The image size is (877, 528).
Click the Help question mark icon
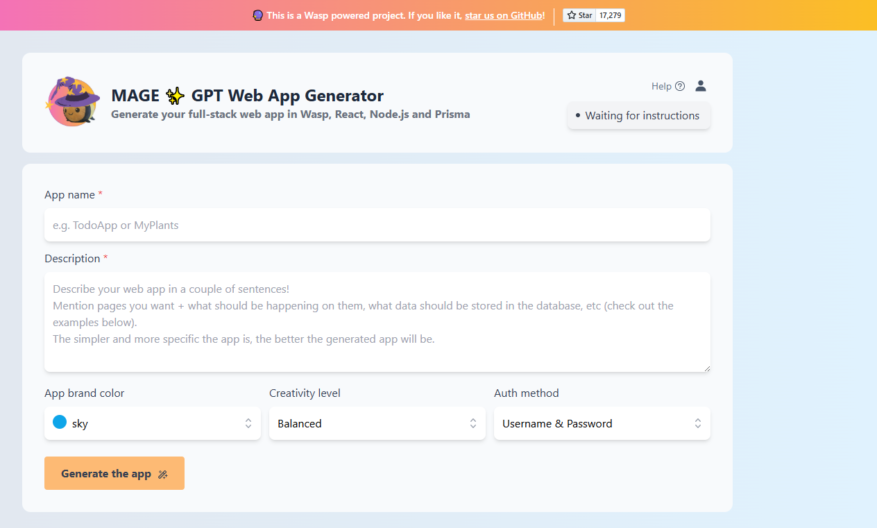(680, 86)
